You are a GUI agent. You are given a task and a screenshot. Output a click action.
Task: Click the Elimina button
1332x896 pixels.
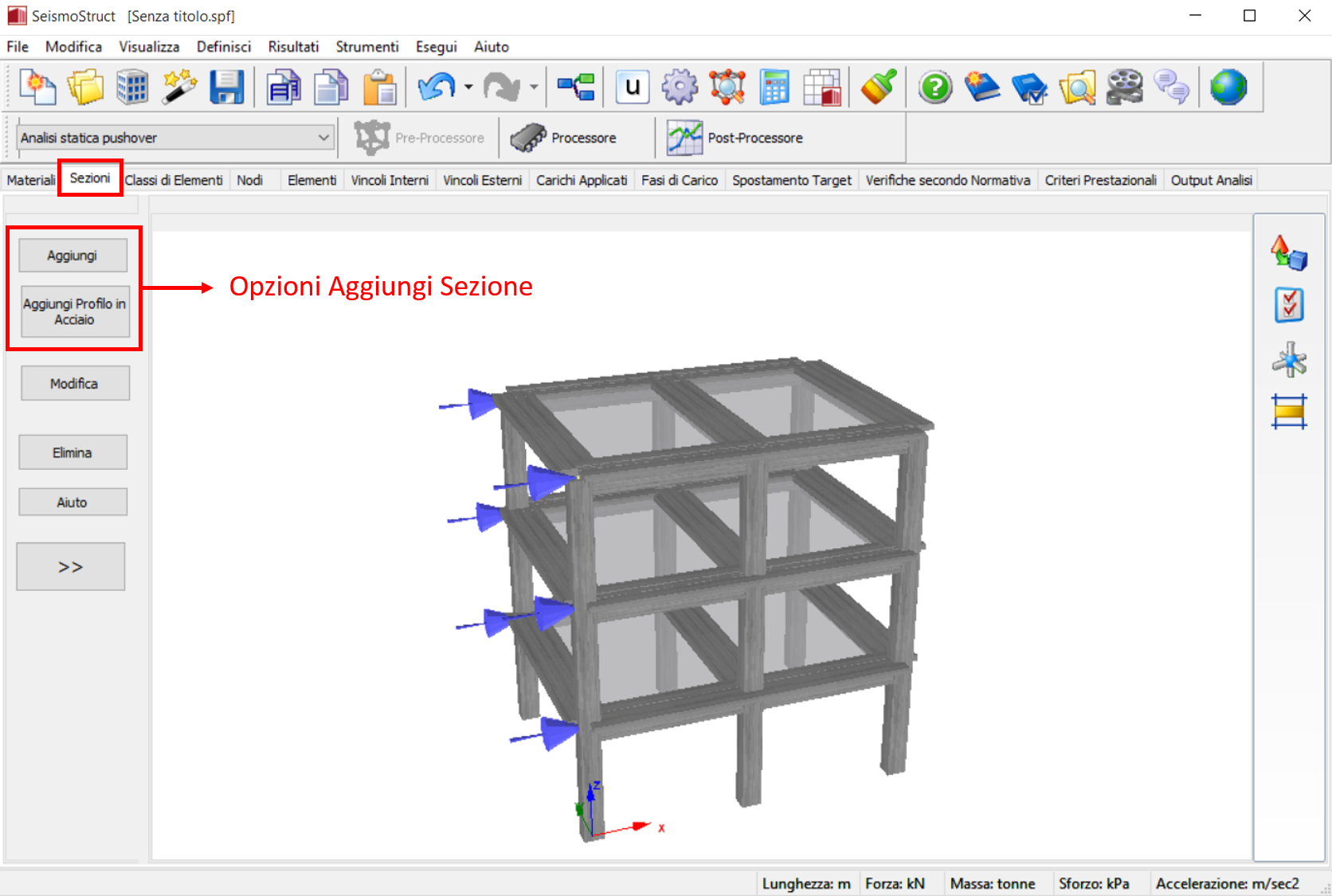(72, 452)
